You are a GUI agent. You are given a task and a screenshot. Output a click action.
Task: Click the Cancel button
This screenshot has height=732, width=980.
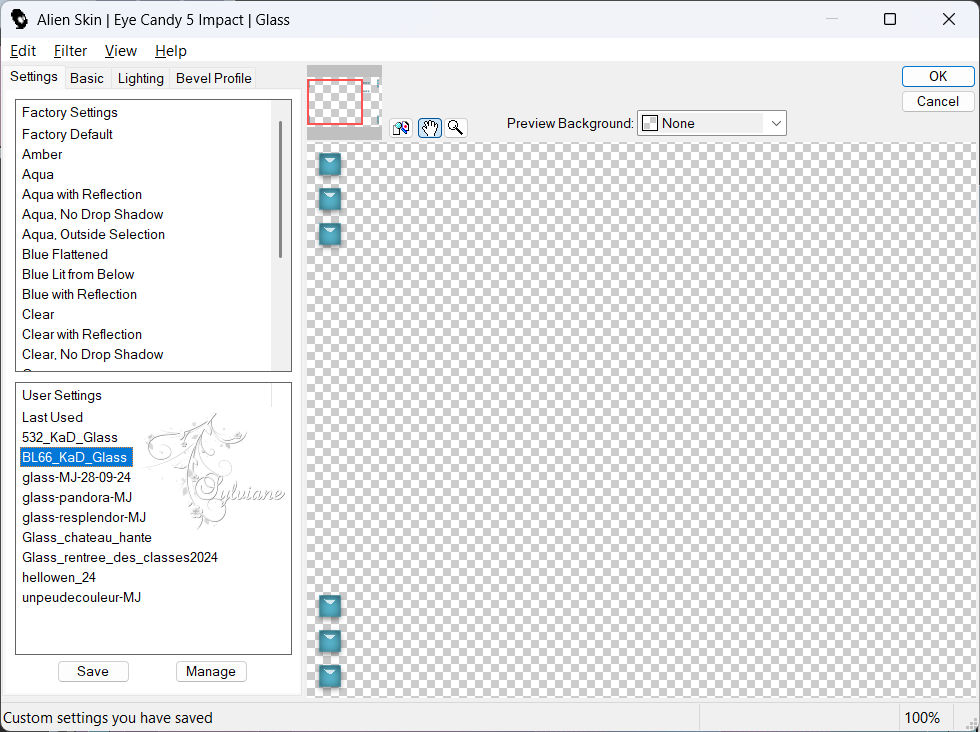(938, 101)
